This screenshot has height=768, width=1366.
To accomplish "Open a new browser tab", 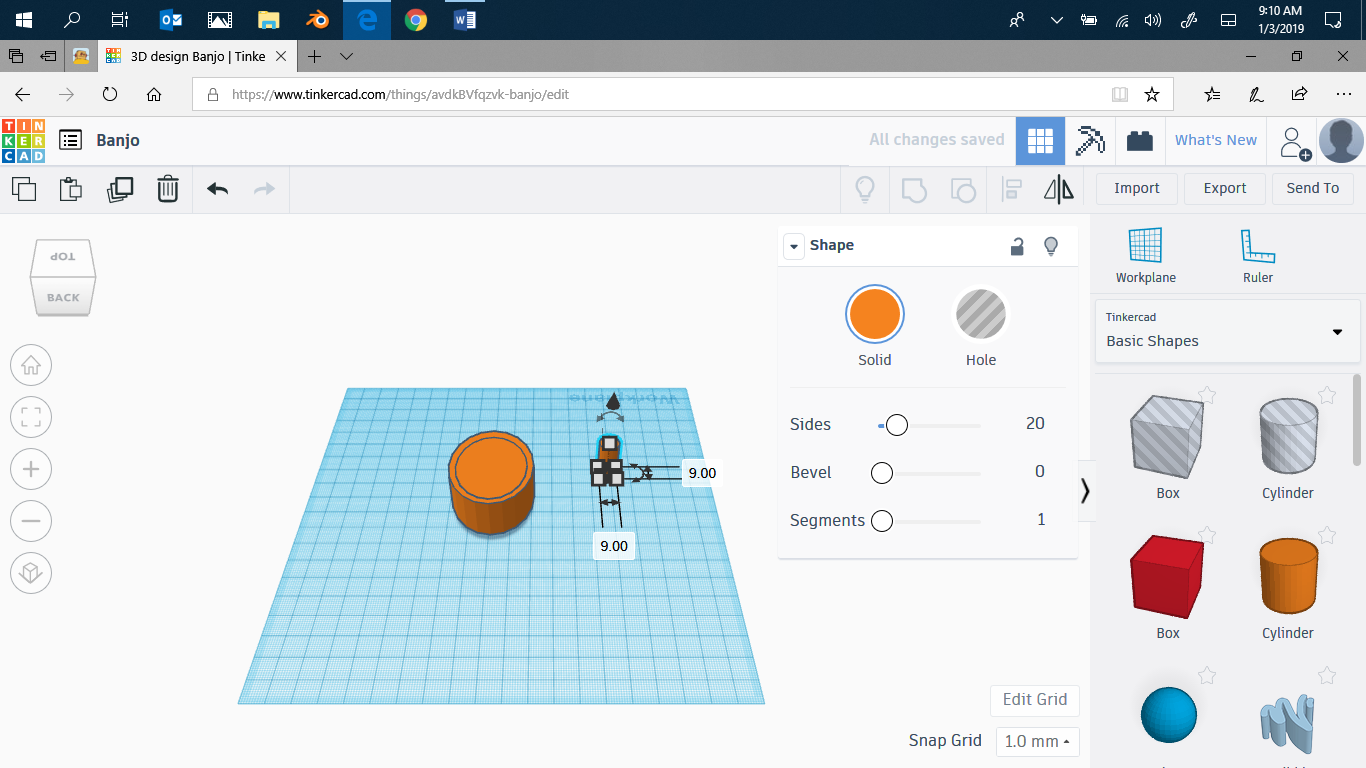I will click(x=314, y=56).
